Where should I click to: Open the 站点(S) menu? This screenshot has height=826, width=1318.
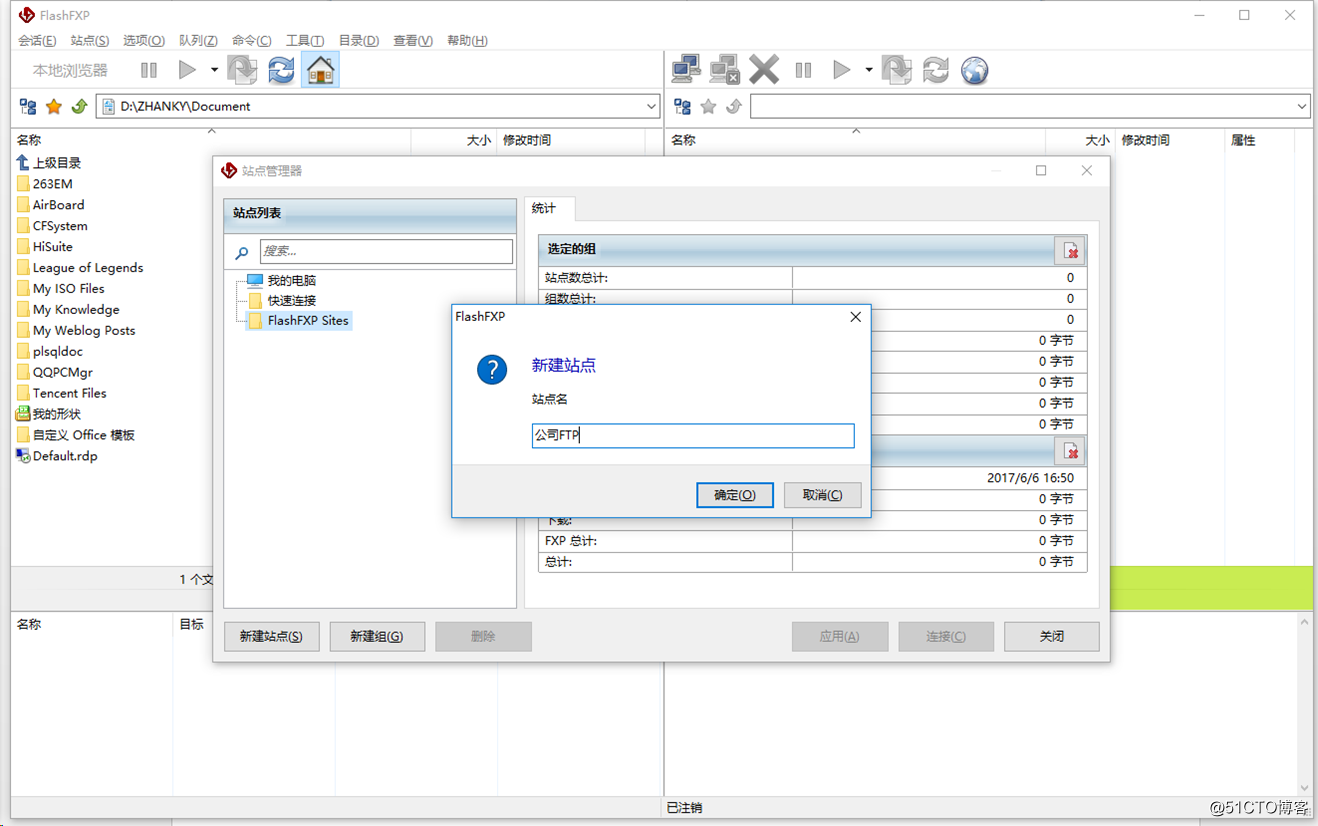point(90,40)
